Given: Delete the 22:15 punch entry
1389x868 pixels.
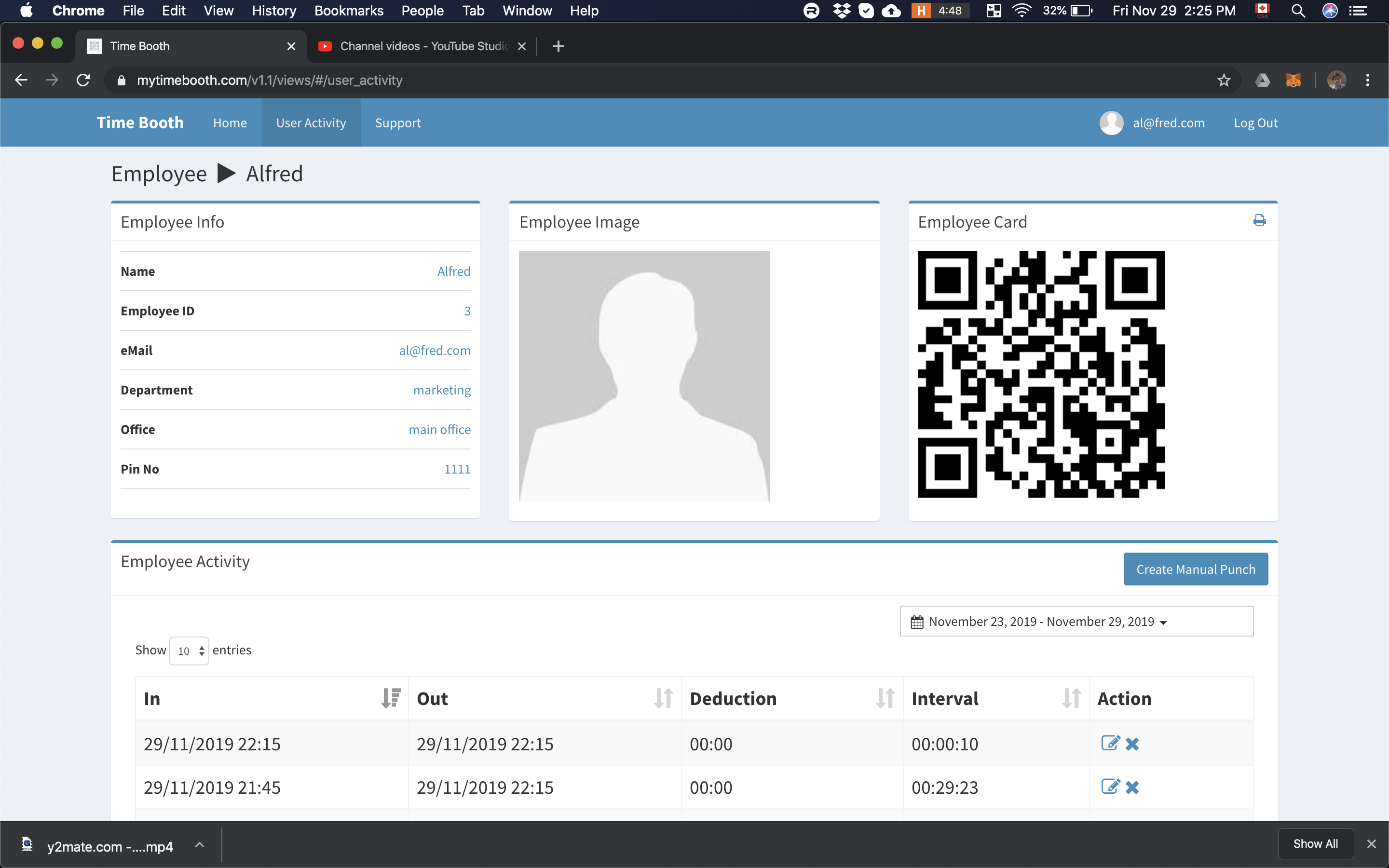Looking at the screenshot, I should (1132, 744).
